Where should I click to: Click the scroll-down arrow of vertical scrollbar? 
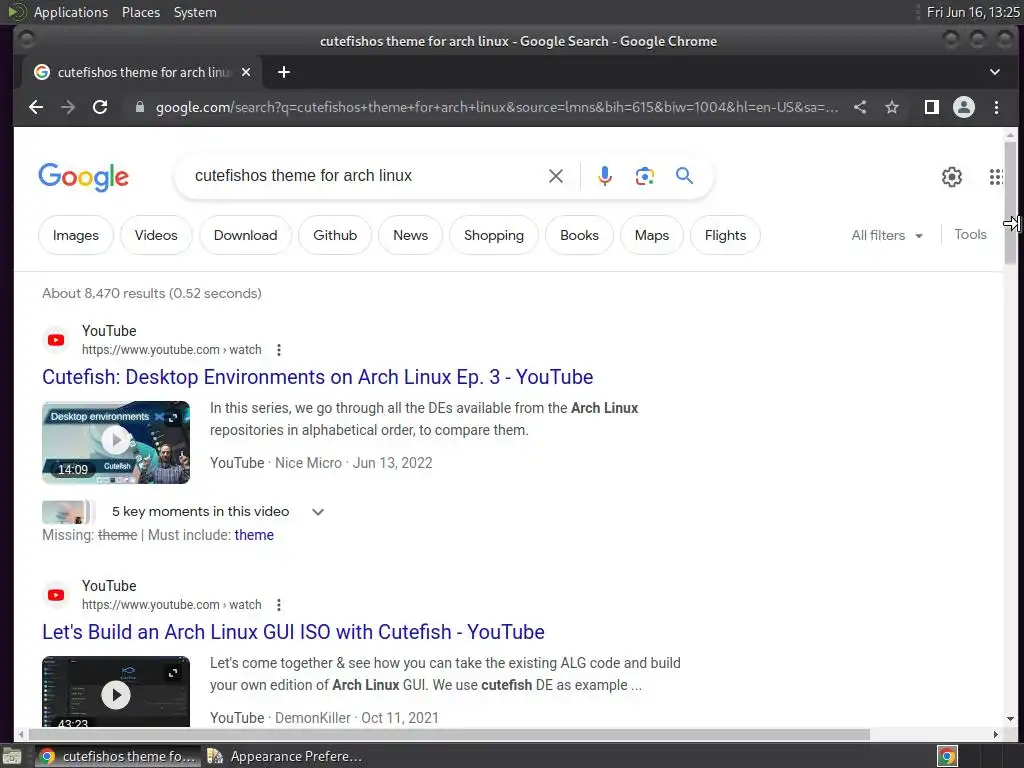(1010, 718)
